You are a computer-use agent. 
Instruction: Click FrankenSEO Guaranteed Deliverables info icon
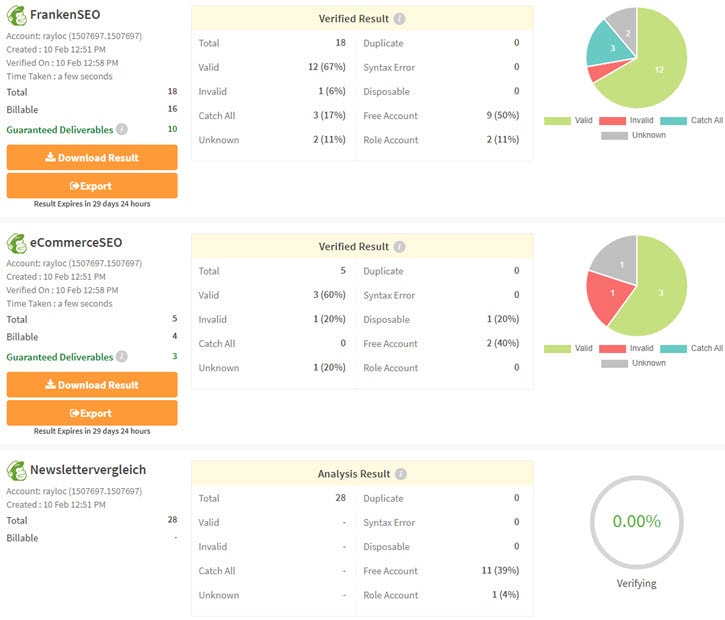(x=122, y=129)
